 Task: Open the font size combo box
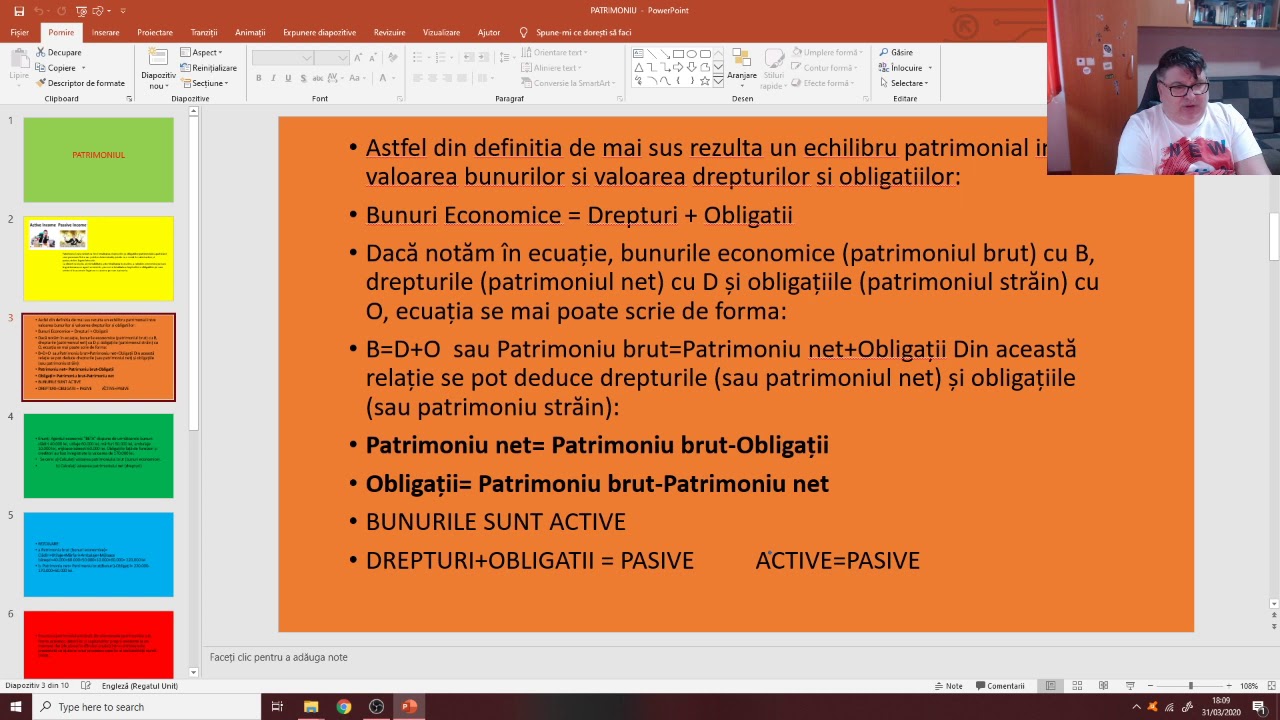331,58
